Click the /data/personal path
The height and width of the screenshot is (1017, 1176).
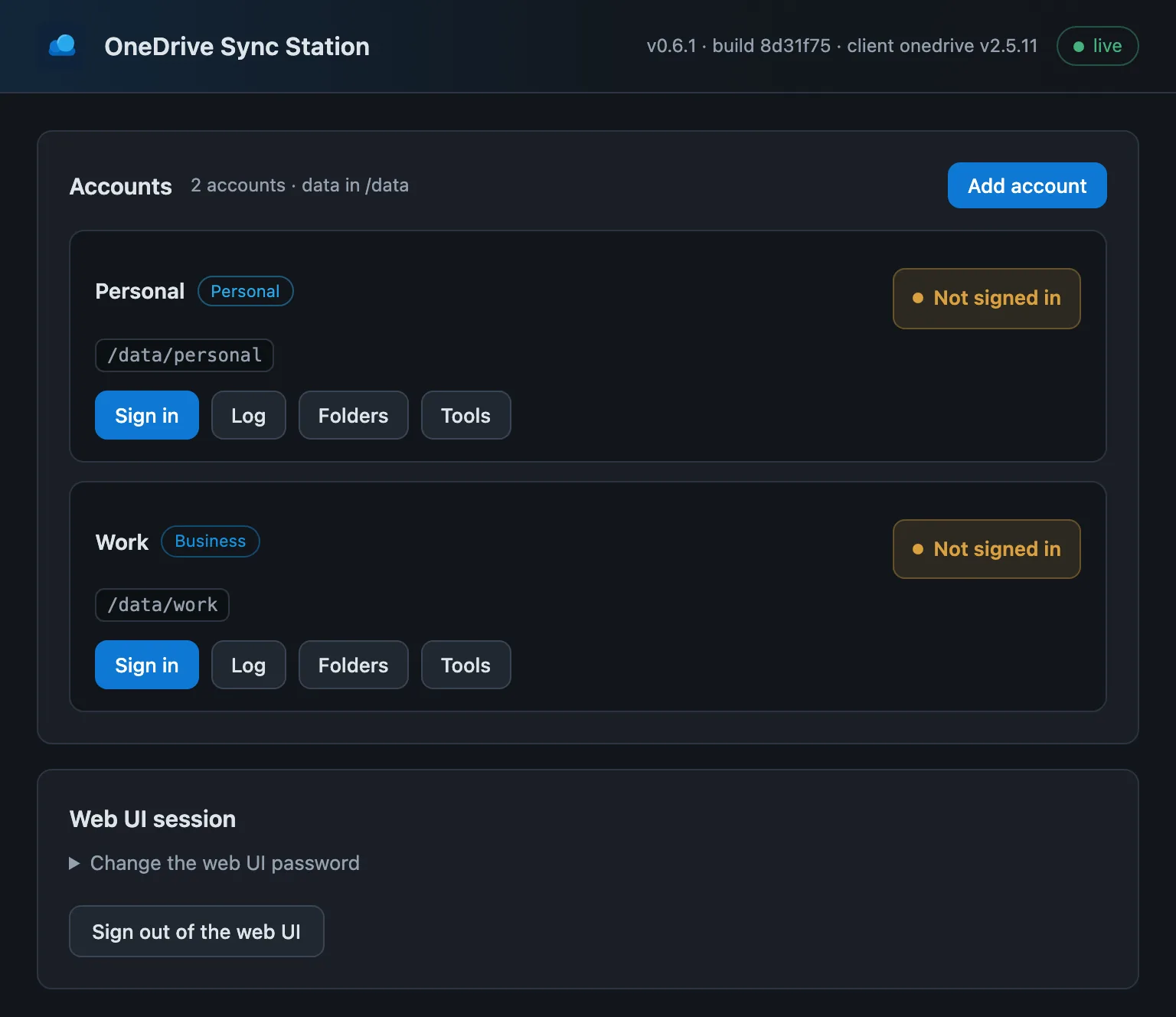[x=185, y=355]
